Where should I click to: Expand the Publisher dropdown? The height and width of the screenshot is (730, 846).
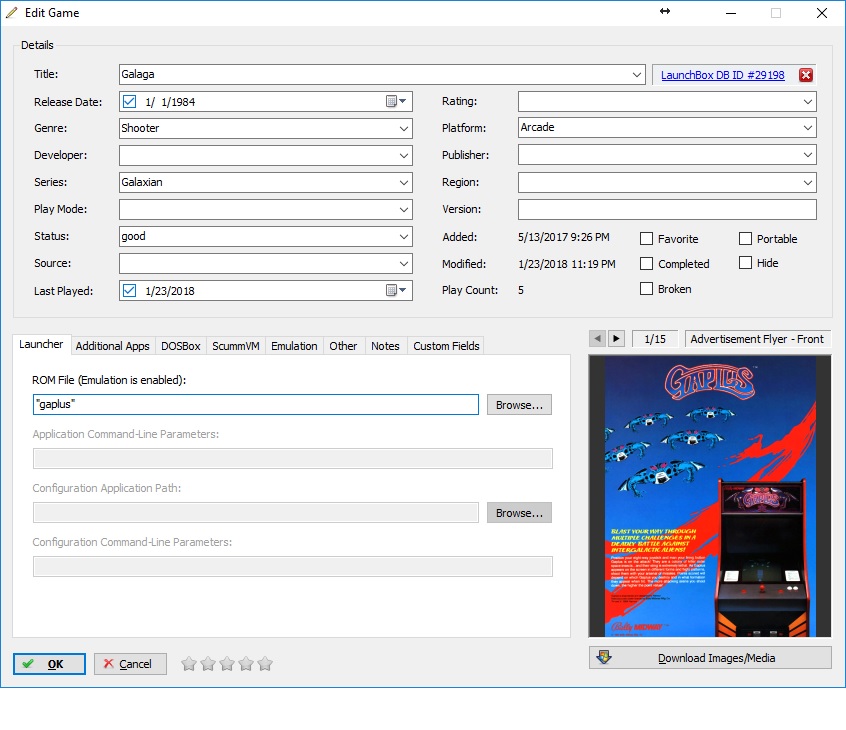click(x=808, y=155)
